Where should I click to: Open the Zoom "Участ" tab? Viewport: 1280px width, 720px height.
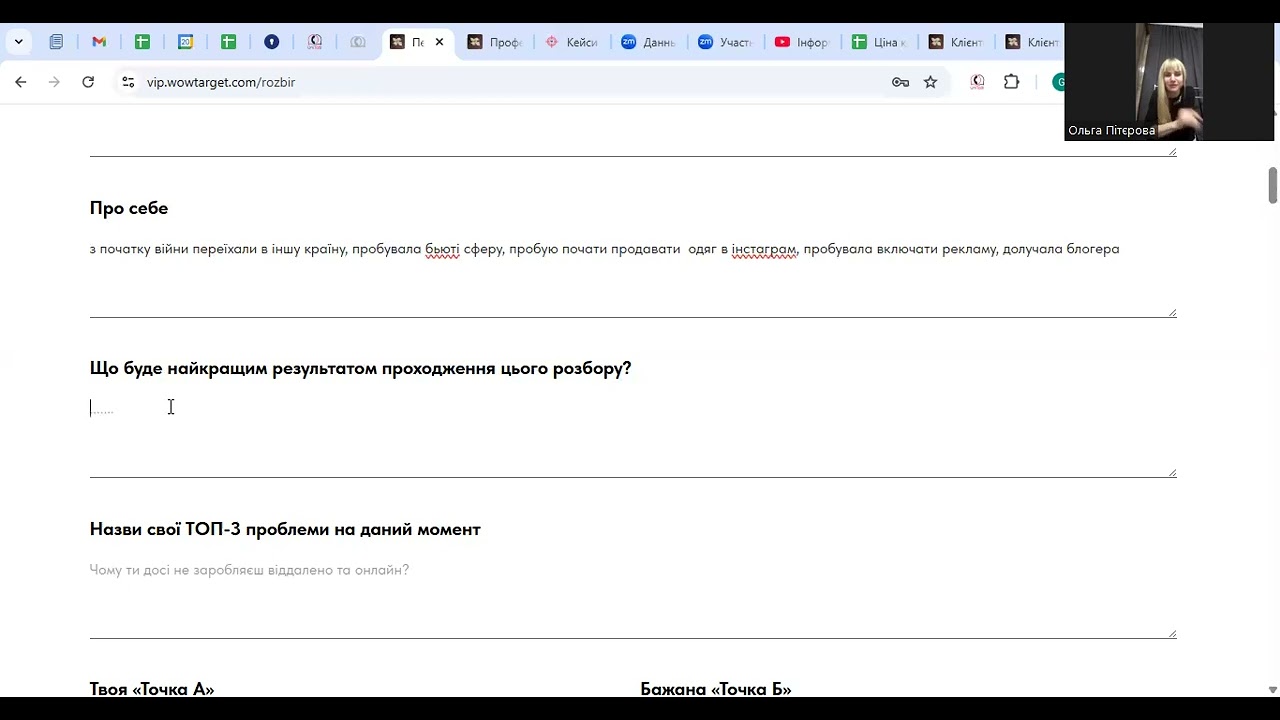(x=726, y=42)
